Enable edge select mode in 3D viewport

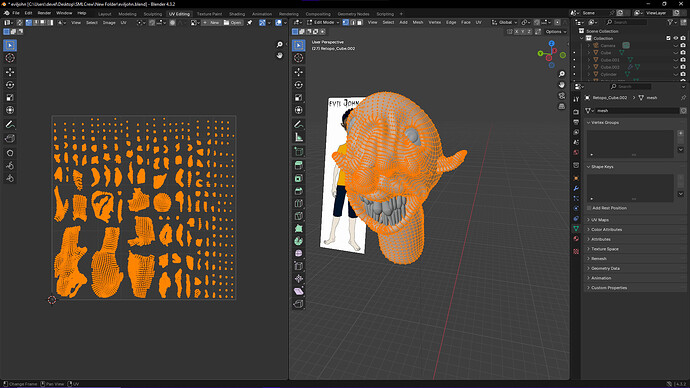click(352, 22)
